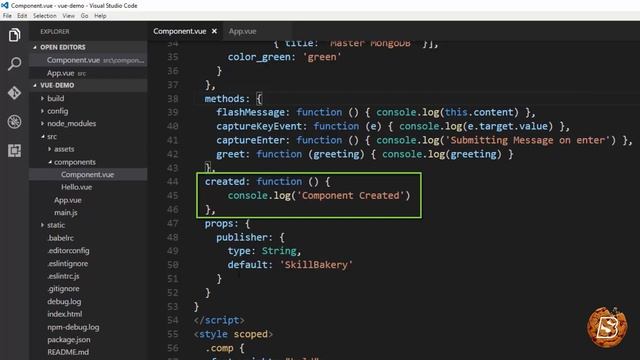This screenshot has width=640, height=360.
Task: Click the closing script tag
Action: 219,320
